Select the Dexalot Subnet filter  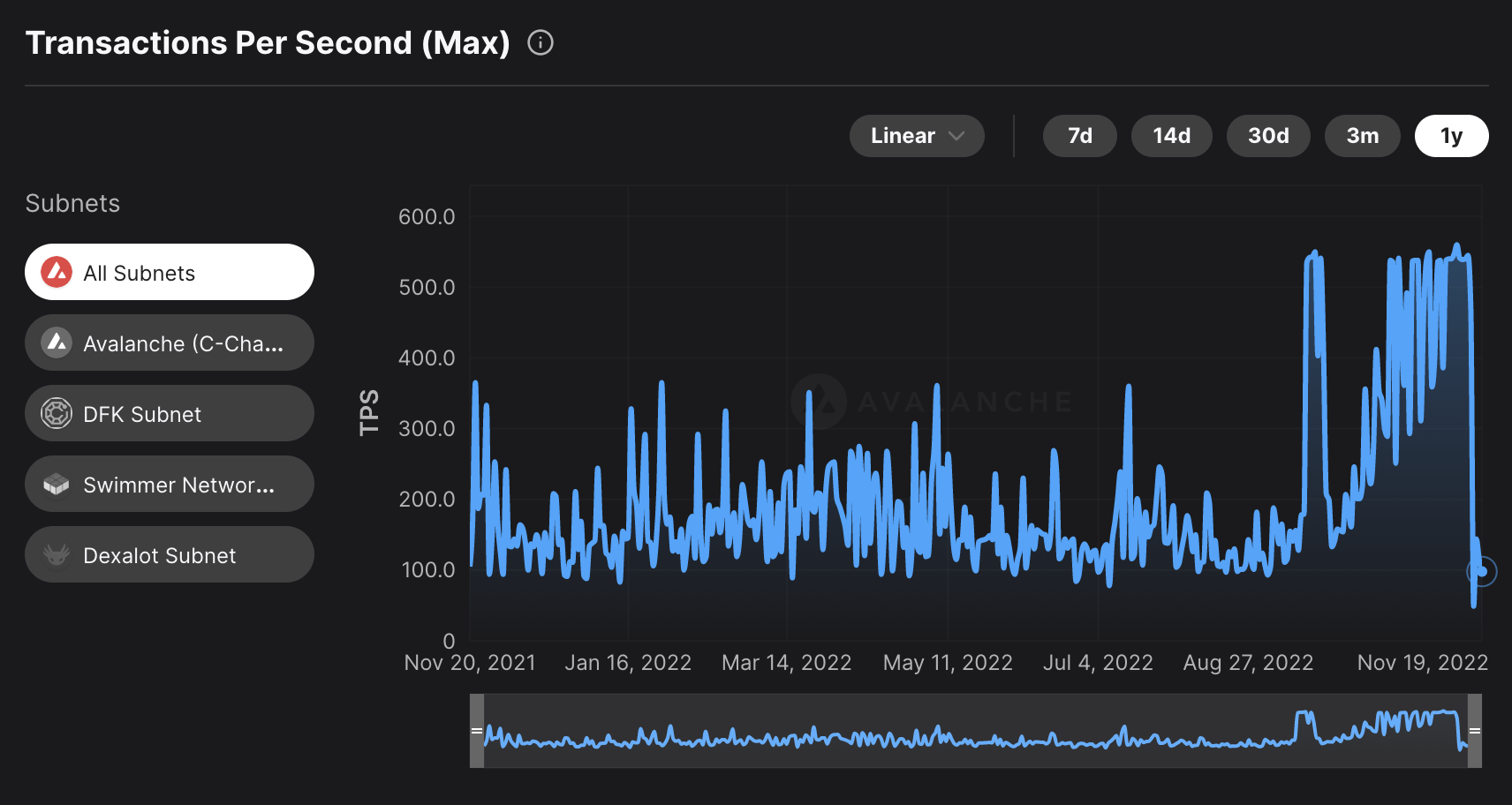[170, 554]
